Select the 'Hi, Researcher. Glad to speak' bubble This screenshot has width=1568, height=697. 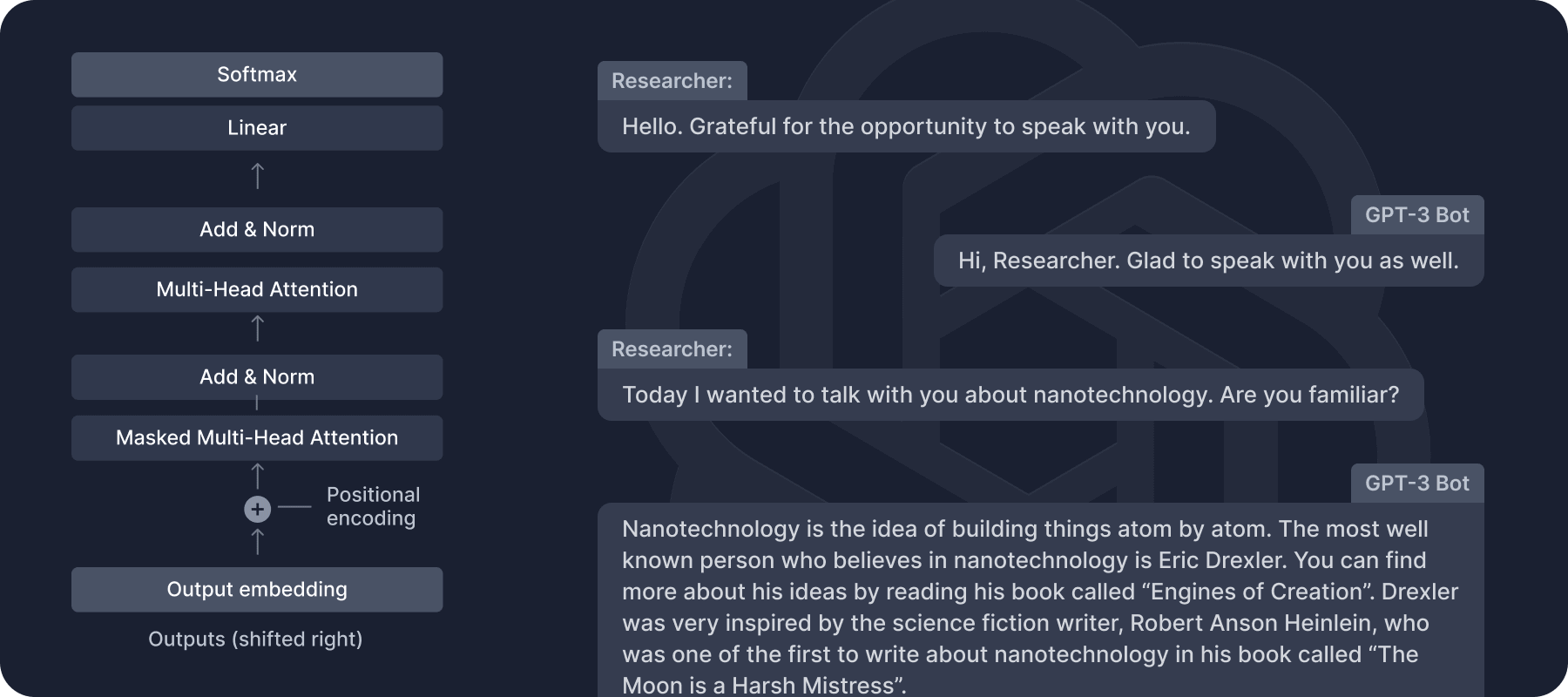[1208, 261]
